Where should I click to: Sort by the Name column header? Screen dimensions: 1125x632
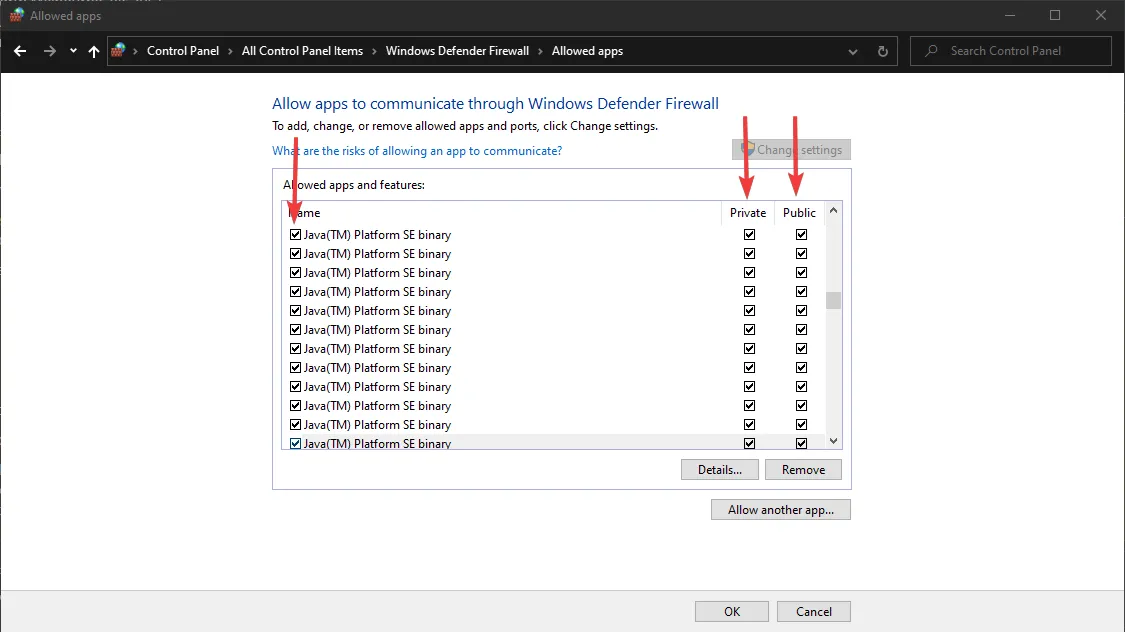[501, 213]
